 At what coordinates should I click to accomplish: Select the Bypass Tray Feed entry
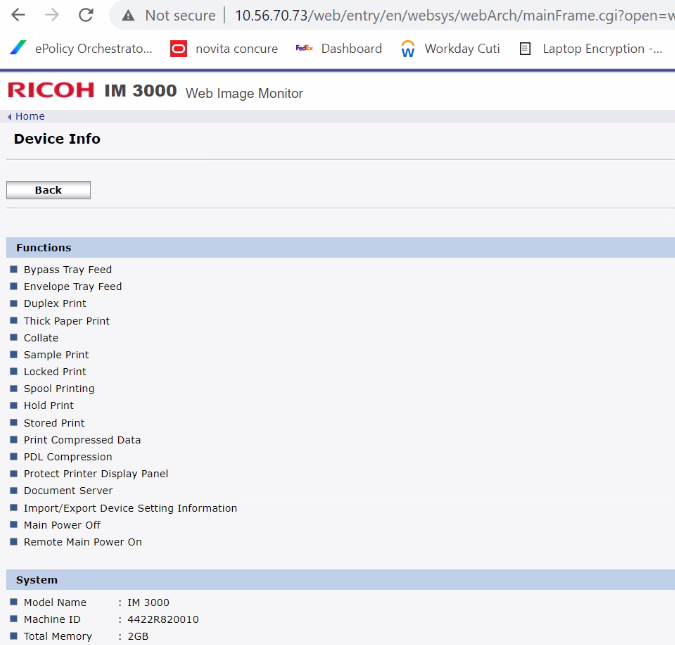[68, 270]
